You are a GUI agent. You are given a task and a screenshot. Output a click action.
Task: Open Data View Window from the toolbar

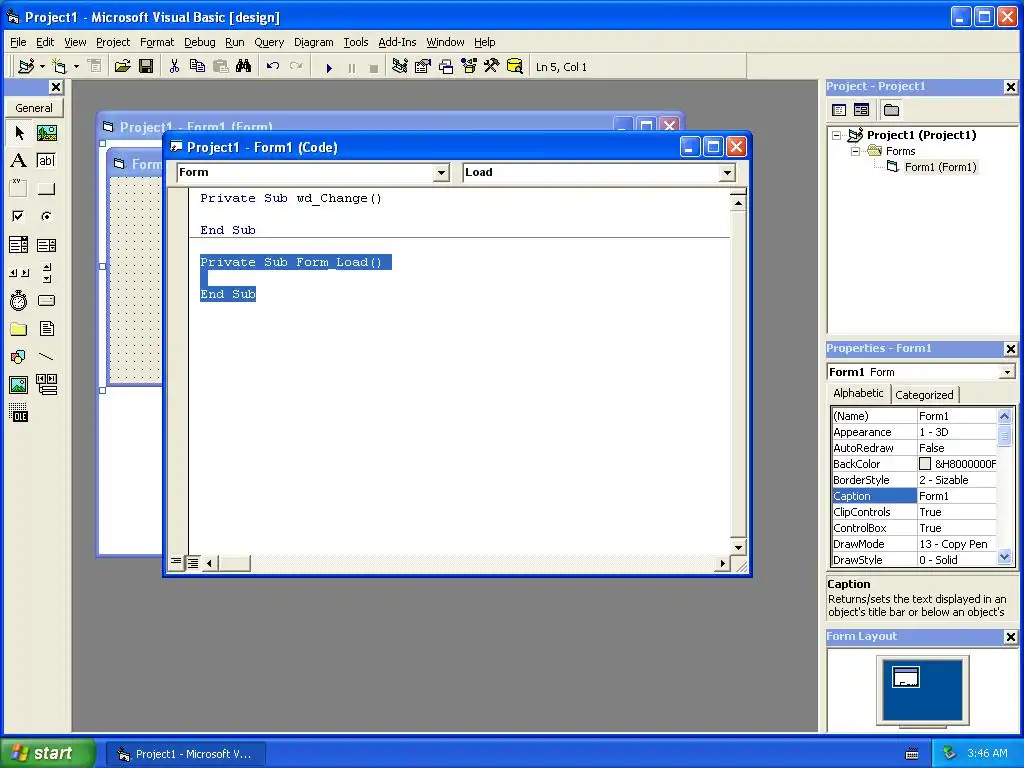[x=515, y=66]
